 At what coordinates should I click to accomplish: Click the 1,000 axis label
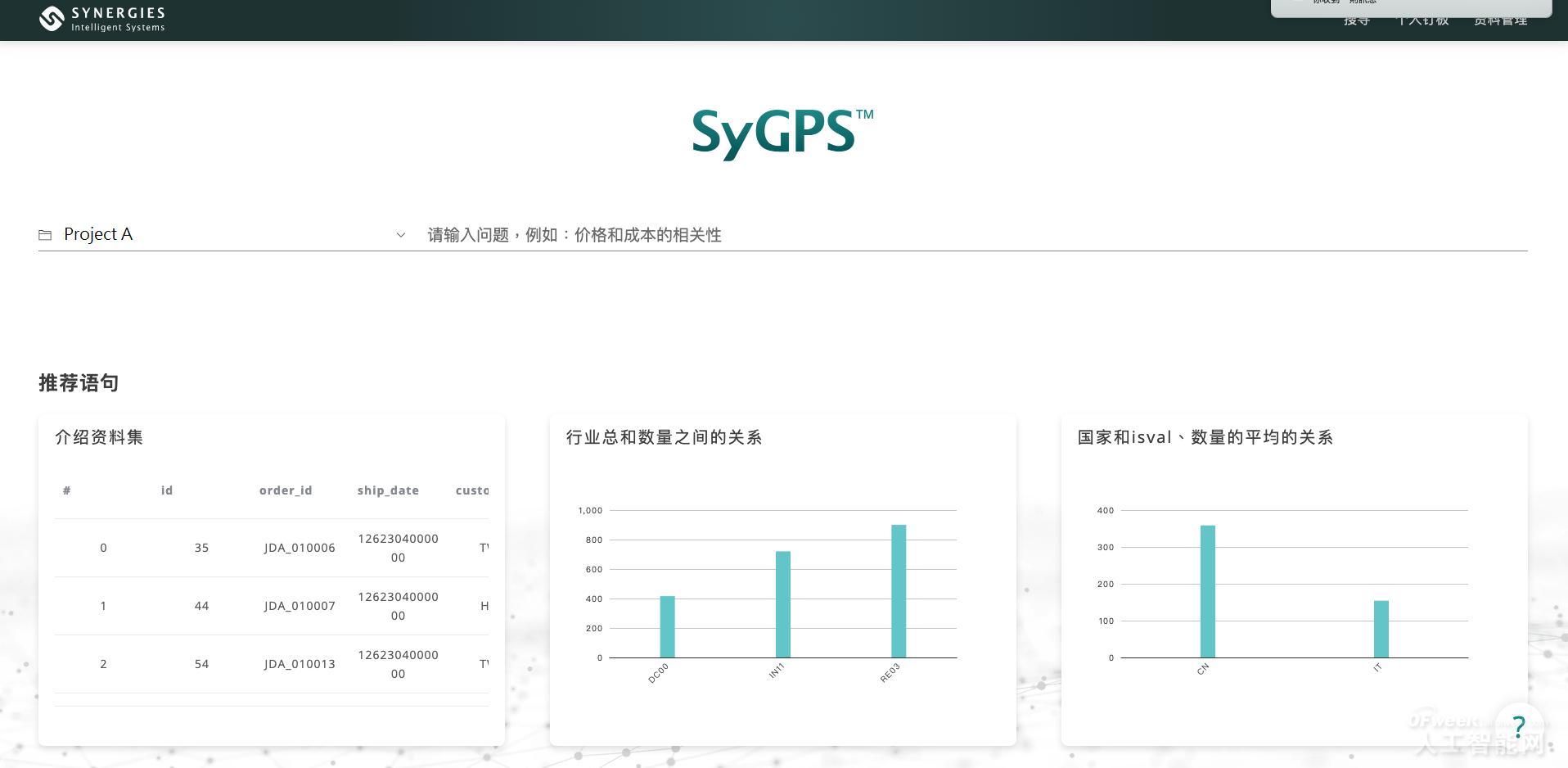590,510
